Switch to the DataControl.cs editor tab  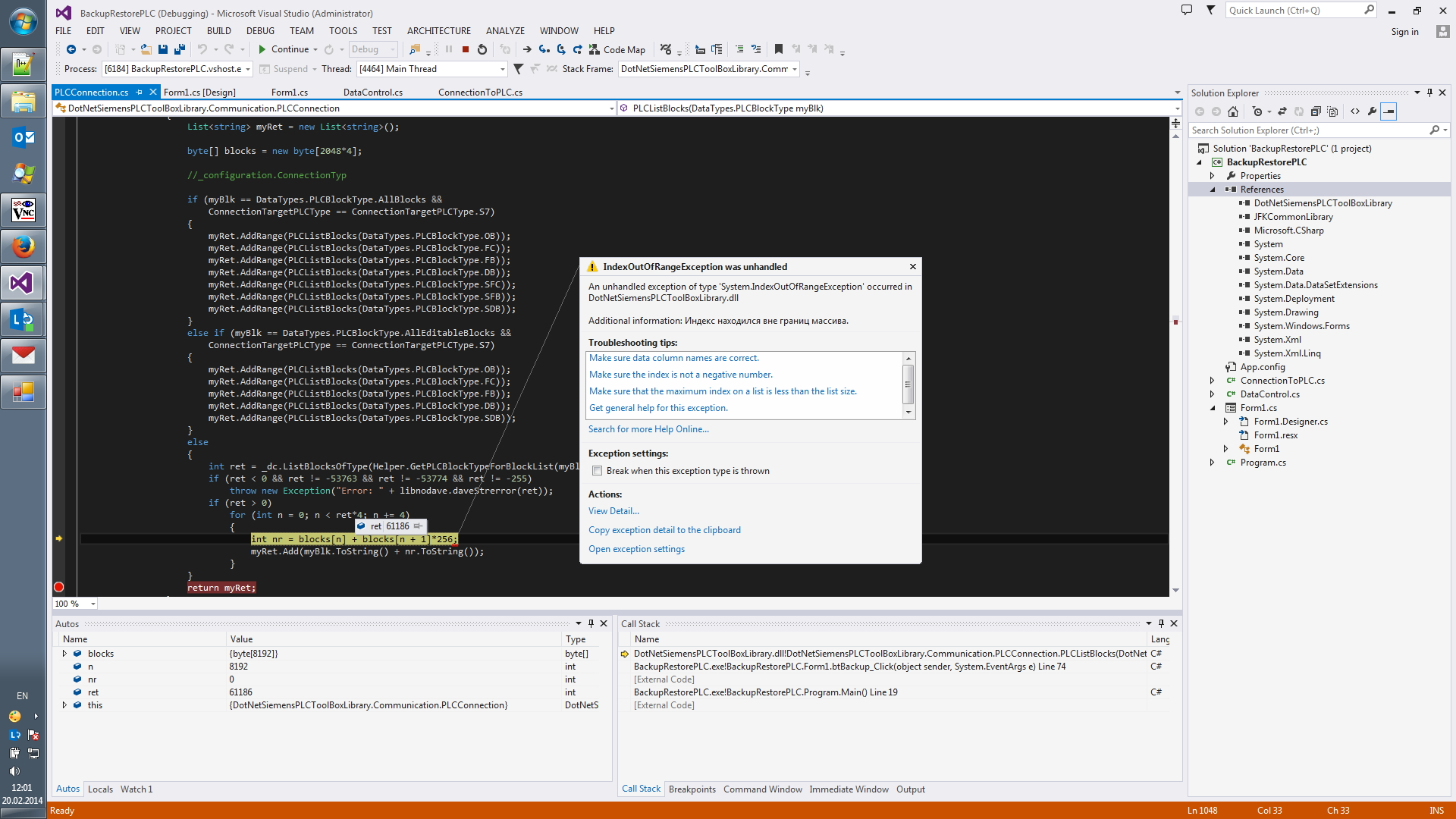pyautogui.click(x=373, y=93)
